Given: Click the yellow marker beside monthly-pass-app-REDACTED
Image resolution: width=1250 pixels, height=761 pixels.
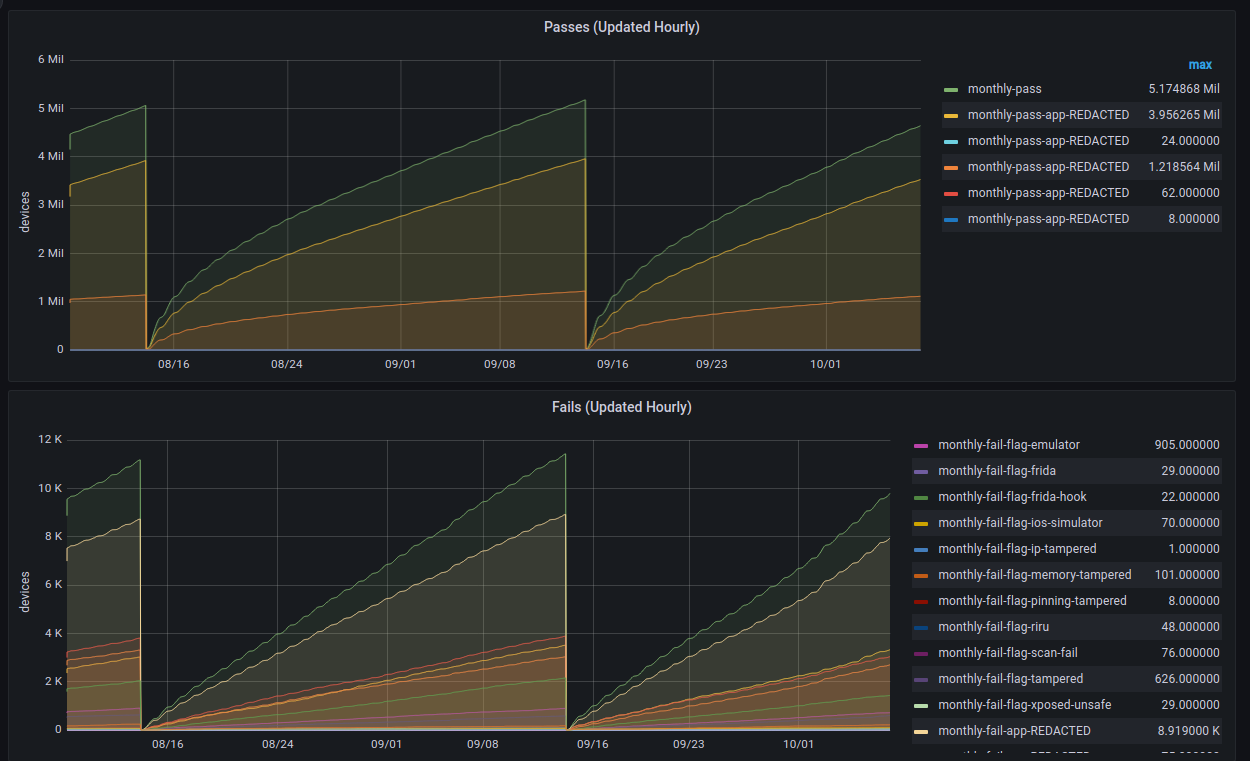Looking at the screenshot, I should (x=950, y=114).
